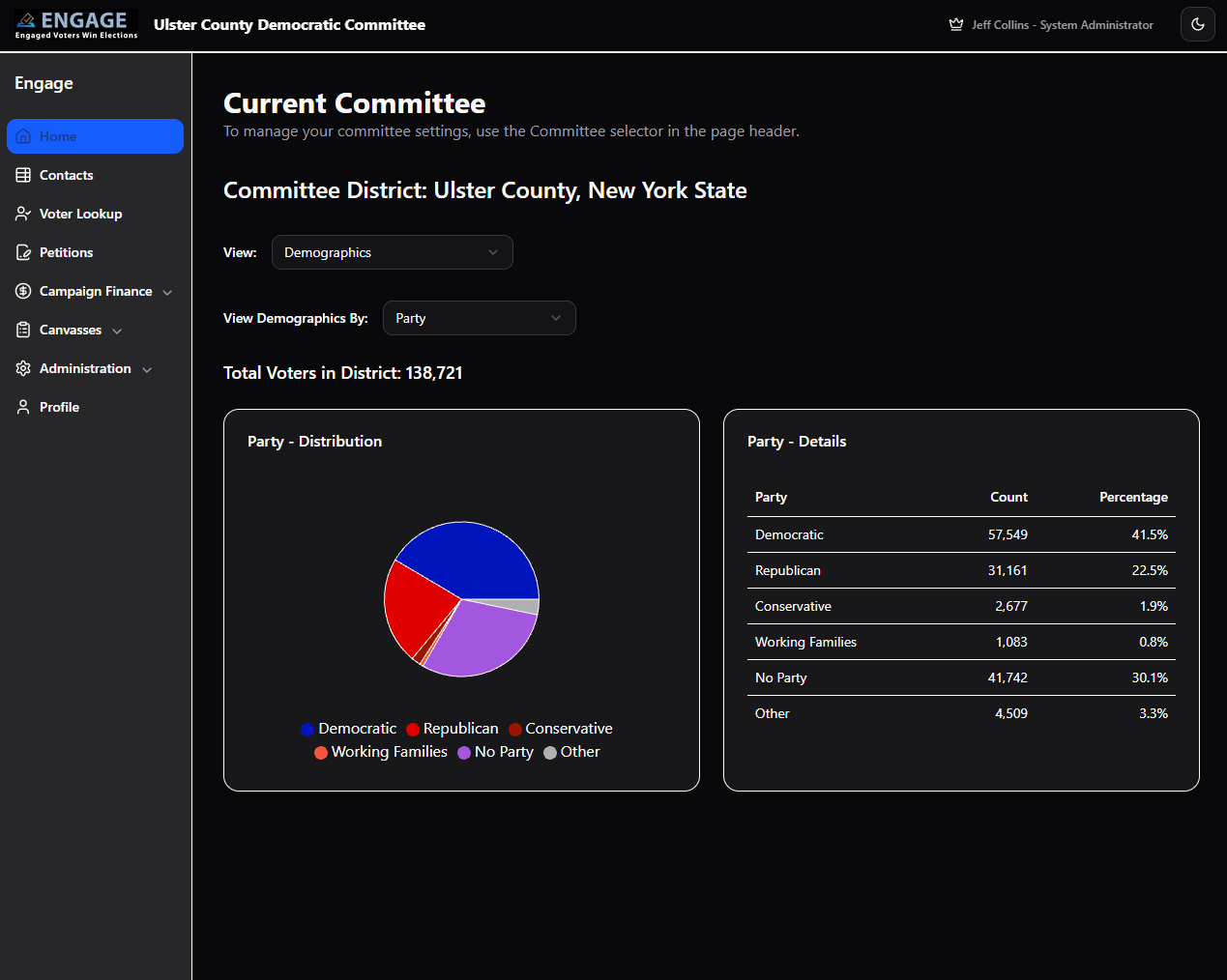
Task: Open the Petitions page
Action: (95, 252)
